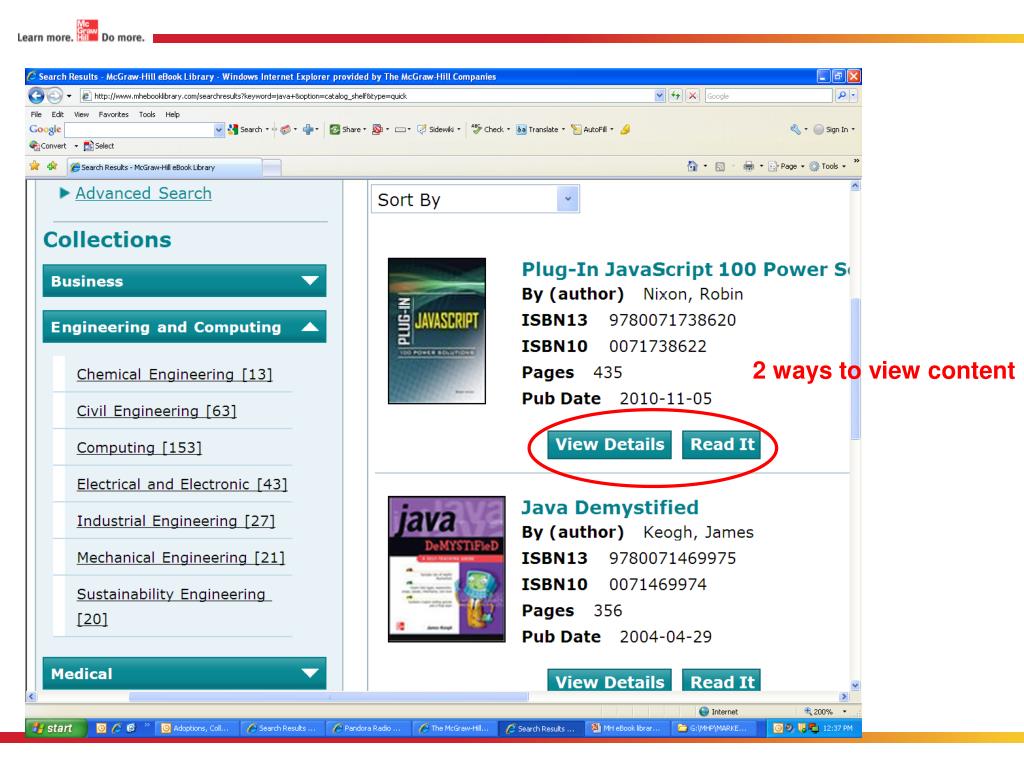This screenshot has height=768, width=1024.
Task: Click the Google toolbar Search button
Action: (248, 129)
